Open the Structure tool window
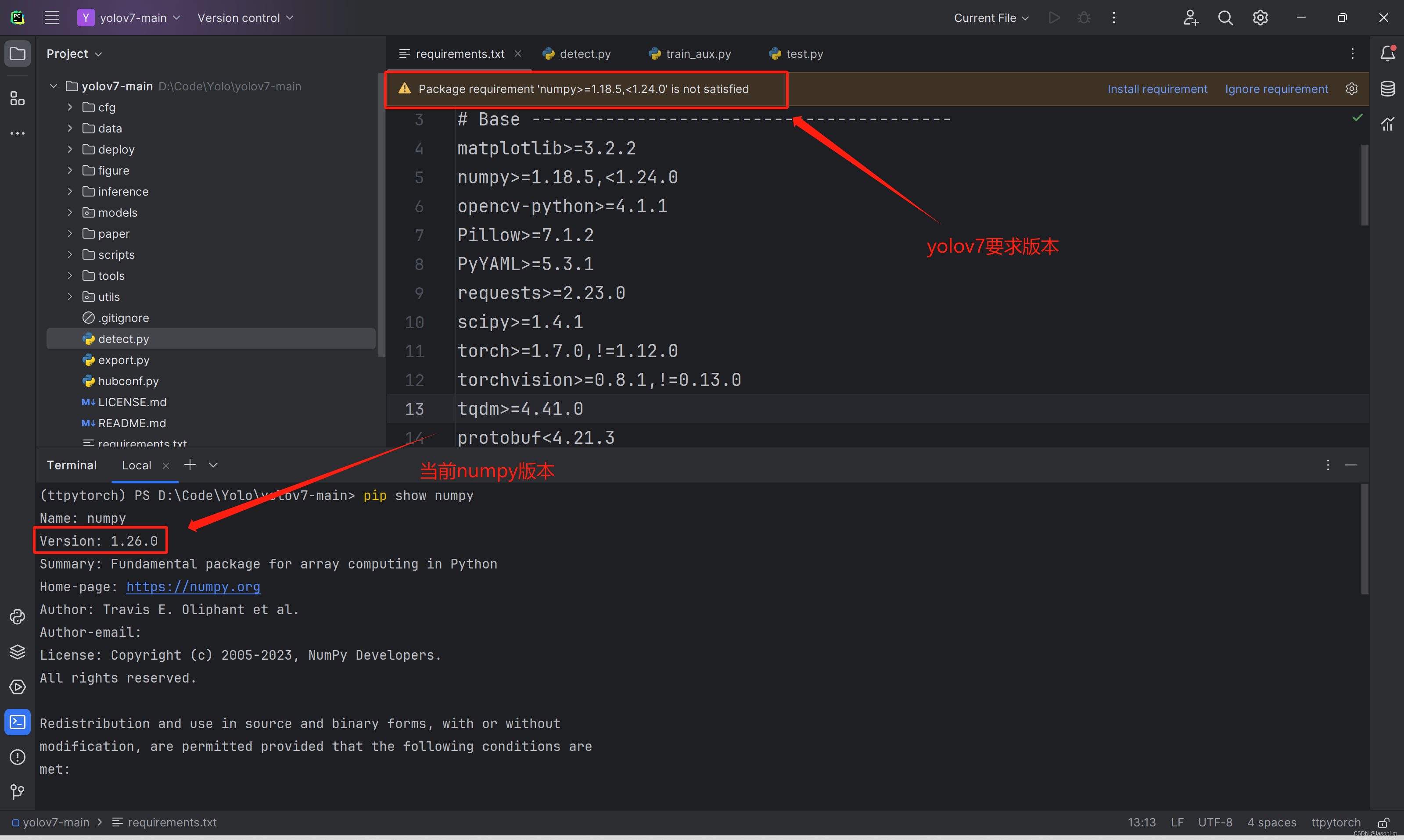The height and width of the screenshot is (840, 1404). pos(18,99)
